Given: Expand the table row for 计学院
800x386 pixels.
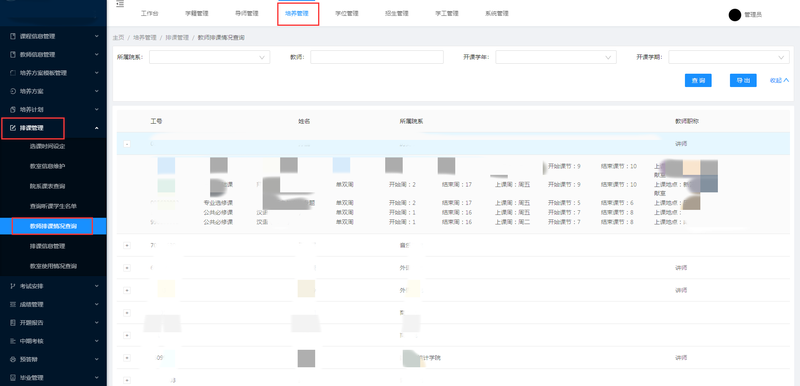Looking at the screenshot, I should (x=127, y=358).
